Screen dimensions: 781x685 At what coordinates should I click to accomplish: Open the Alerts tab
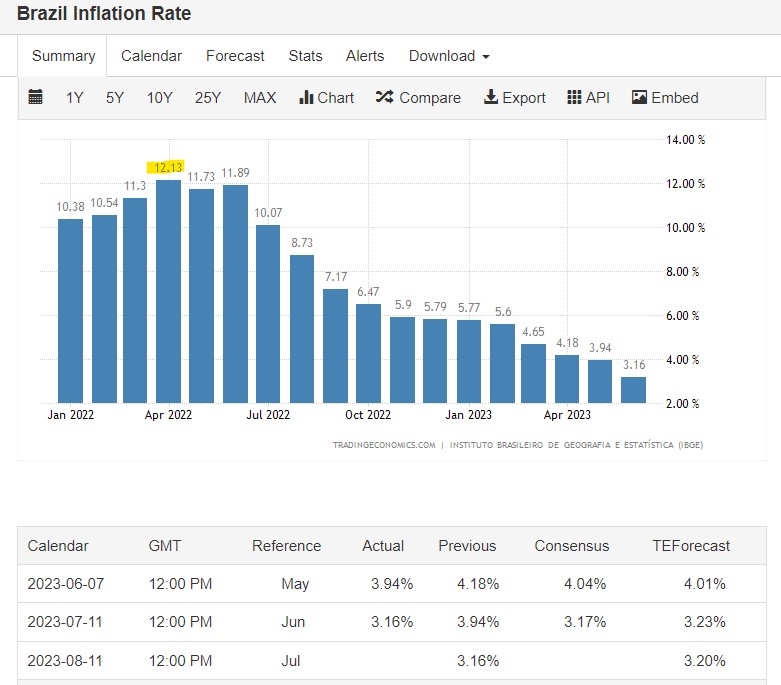coord(365,56)
